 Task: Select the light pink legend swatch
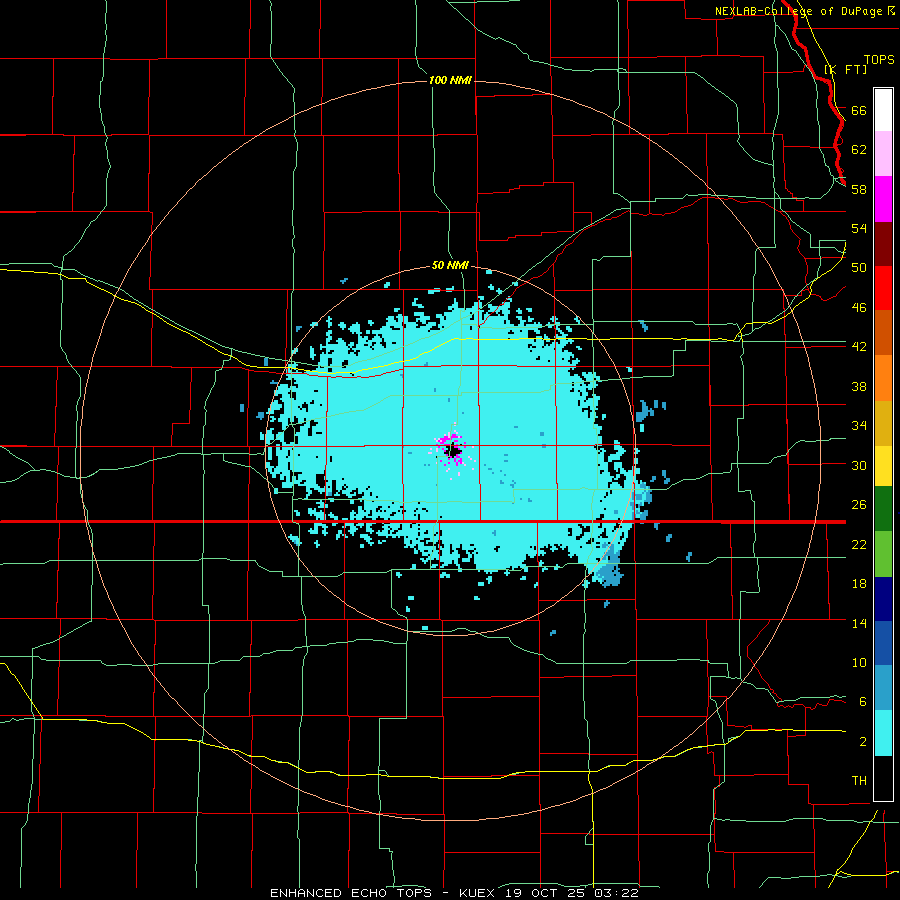click(883, 154)
